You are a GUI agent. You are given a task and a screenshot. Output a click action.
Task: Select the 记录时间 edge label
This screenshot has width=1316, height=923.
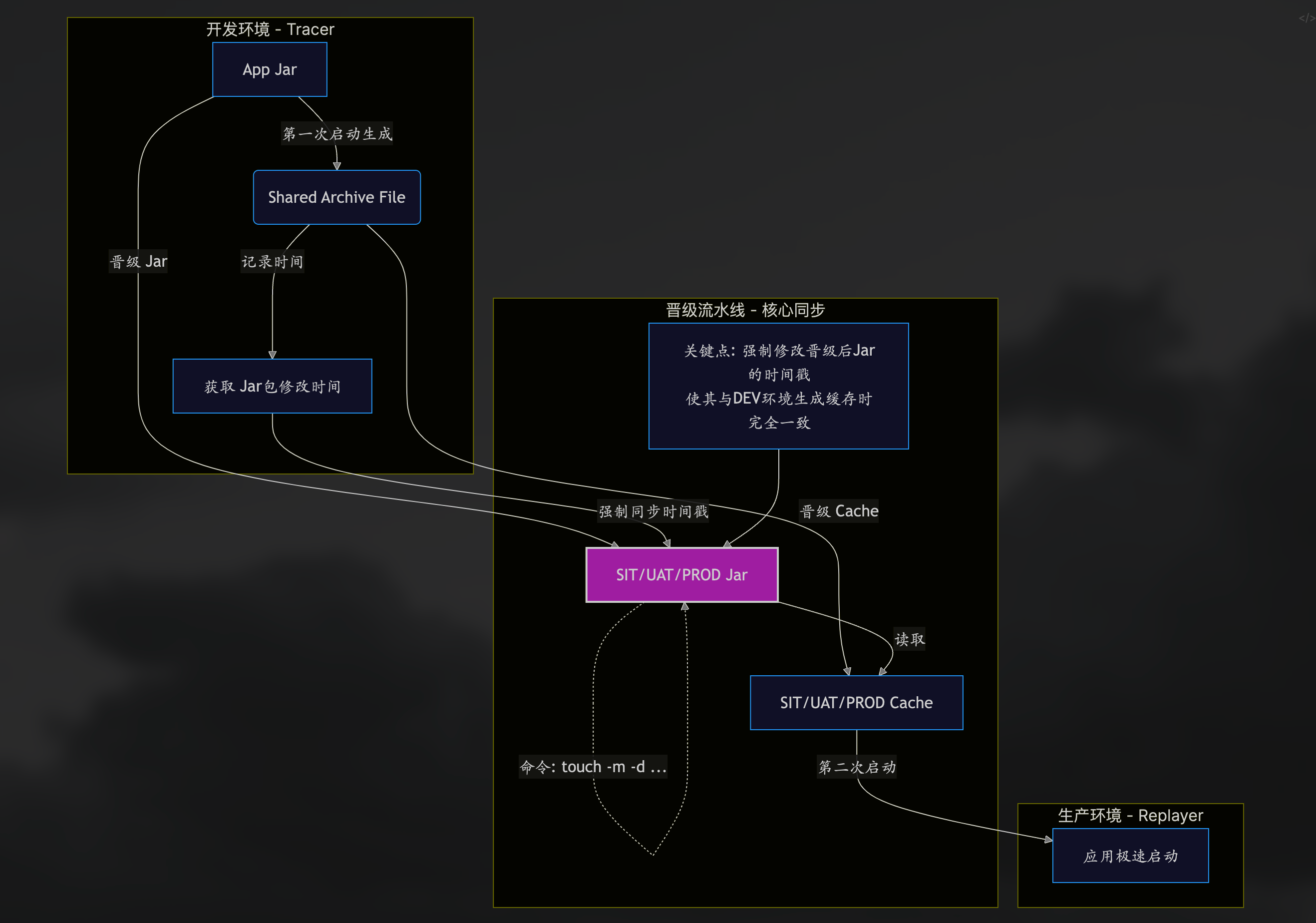(x=272, y=262)
